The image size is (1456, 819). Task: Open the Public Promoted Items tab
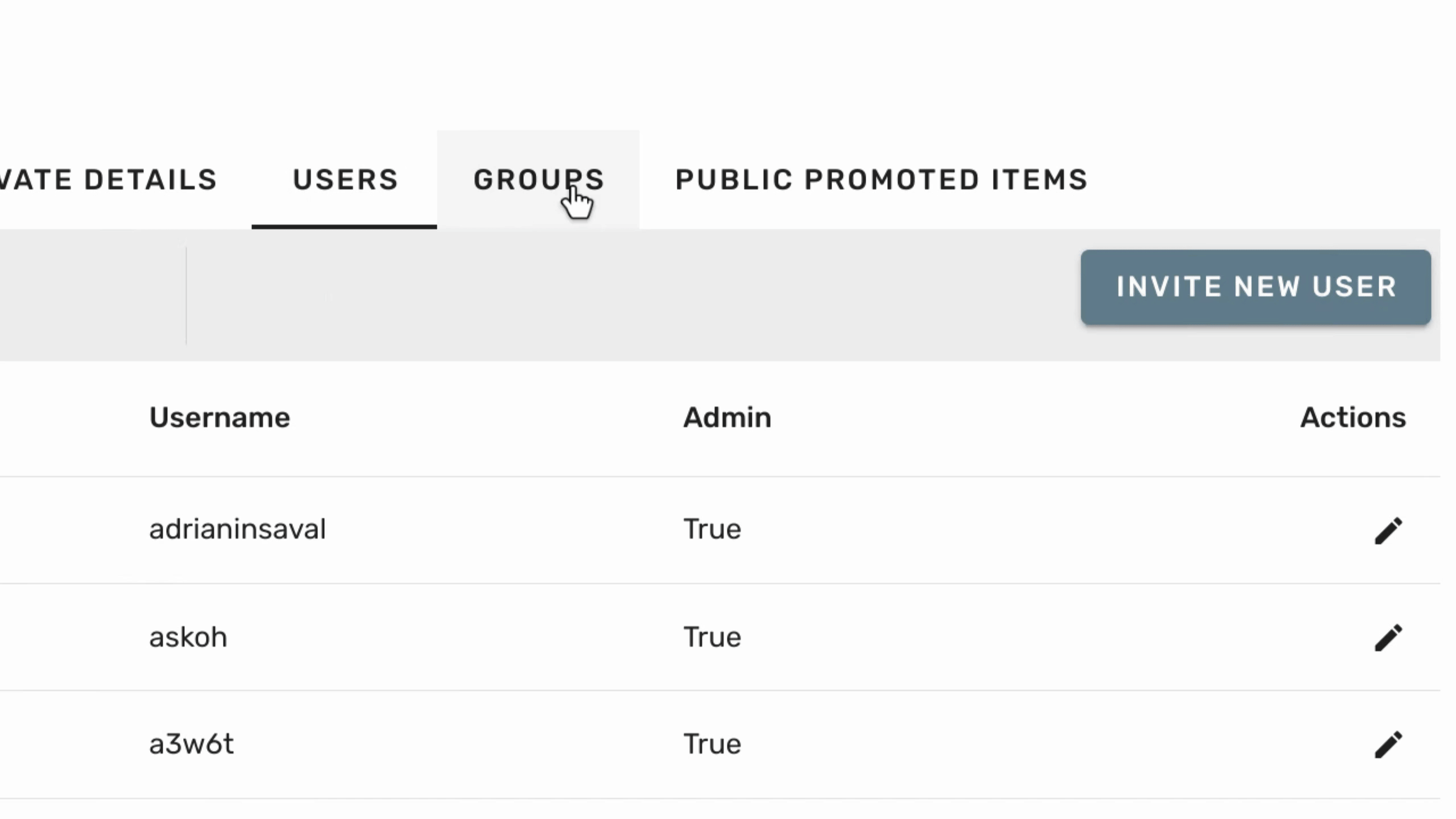click(x=881, y=180)
